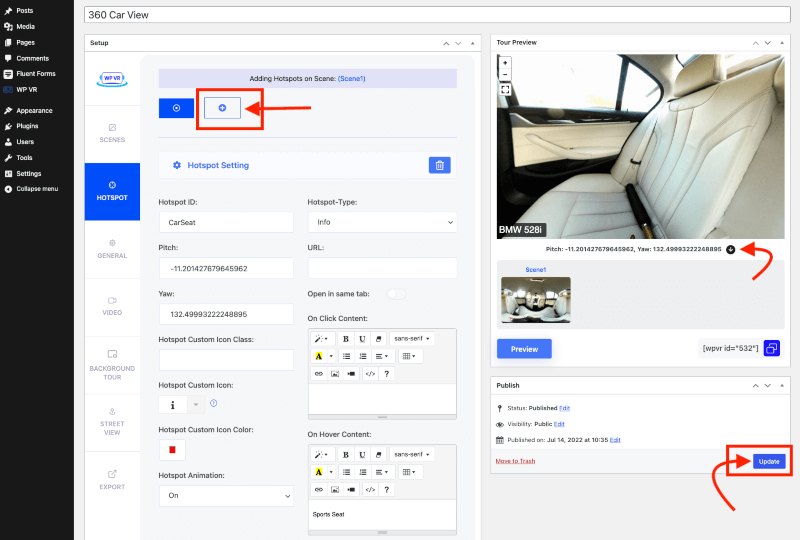The width and height of the screenshot is (800, 540).
Task: Open the Hotspot-Type dropdown
Action: (382, 223)
